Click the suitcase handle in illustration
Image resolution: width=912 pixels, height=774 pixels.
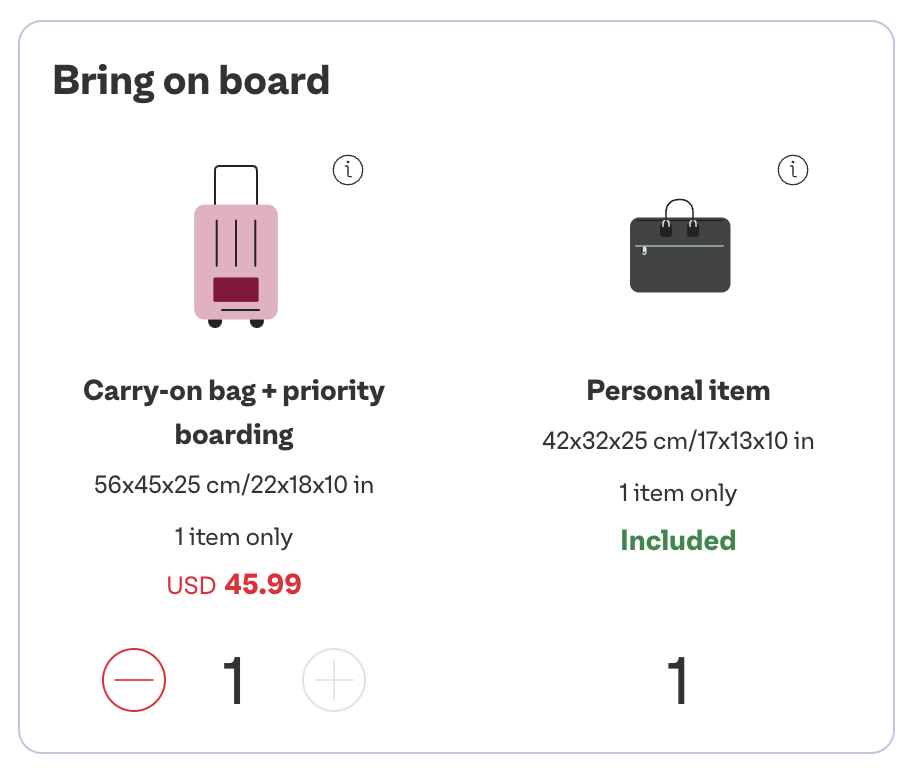pyautogui.click(x=236, y=184)
